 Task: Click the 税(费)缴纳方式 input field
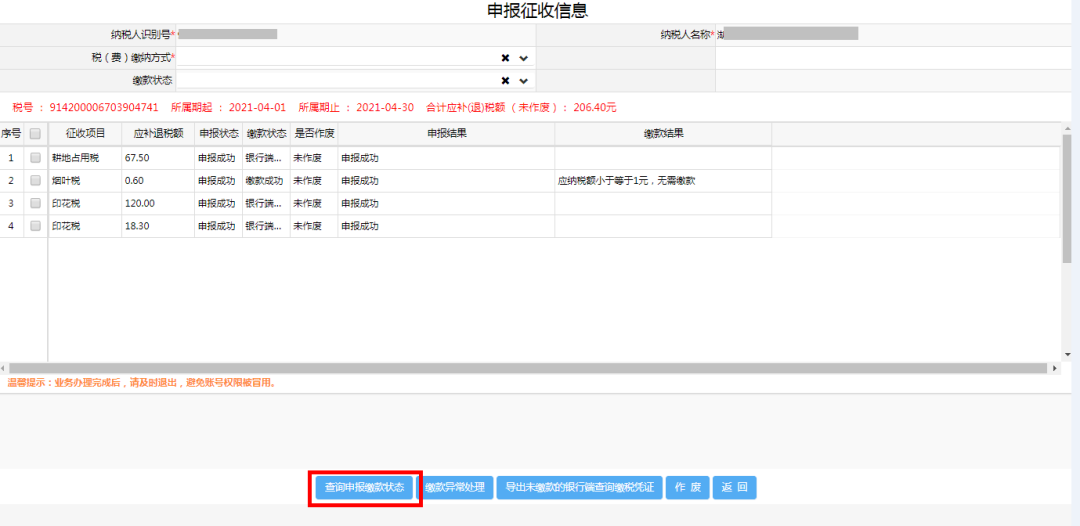click(355, 59)
